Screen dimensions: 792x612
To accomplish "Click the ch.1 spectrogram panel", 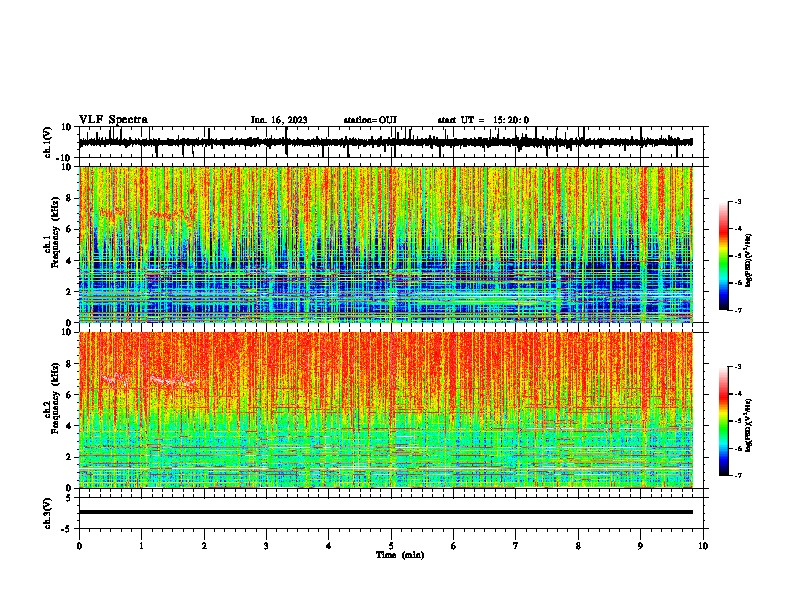I will coord(385,244).
